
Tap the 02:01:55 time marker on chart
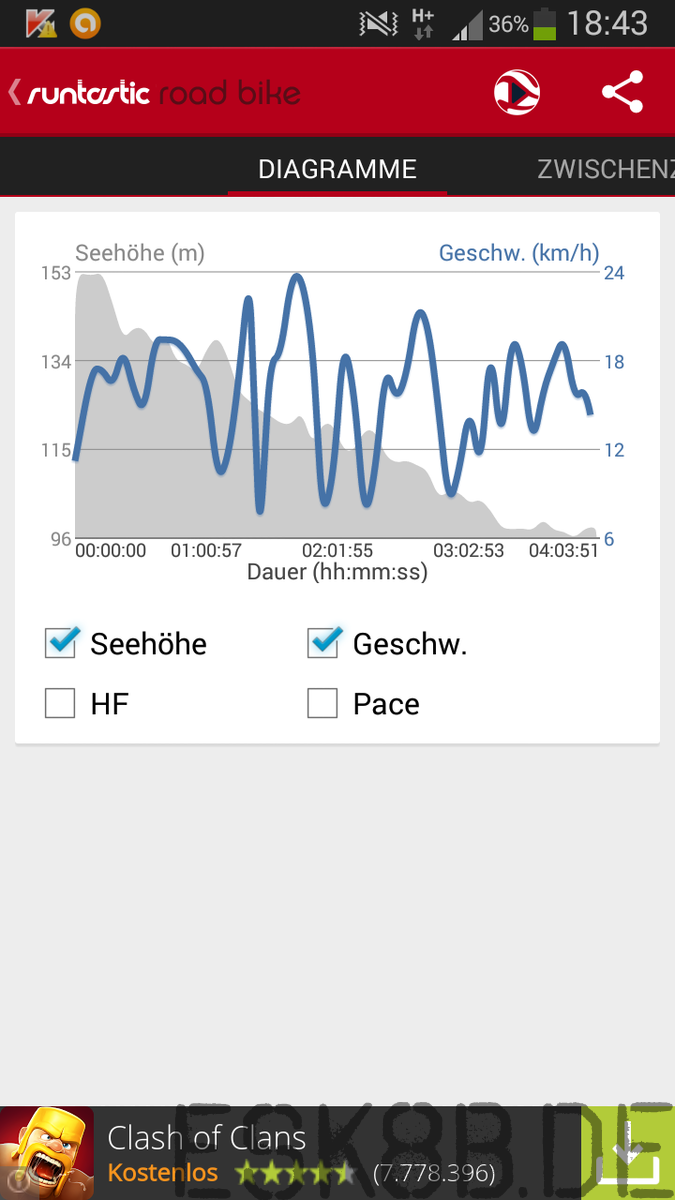click(x=337, y=550)
